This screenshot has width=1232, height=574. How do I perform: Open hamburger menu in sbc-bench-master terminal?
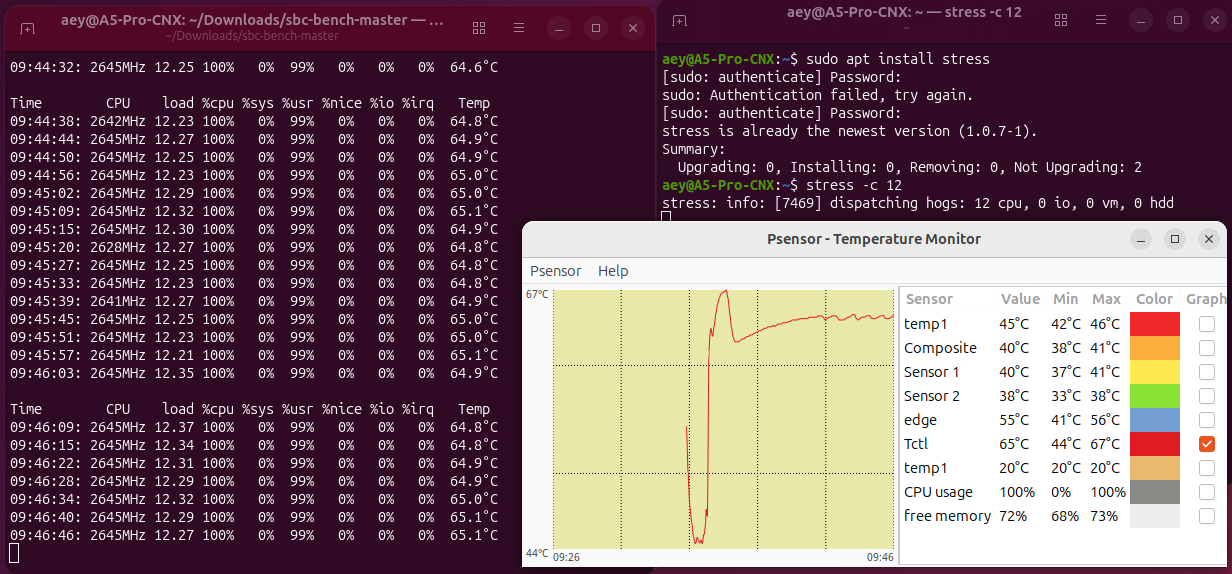[x=518, y=28]
